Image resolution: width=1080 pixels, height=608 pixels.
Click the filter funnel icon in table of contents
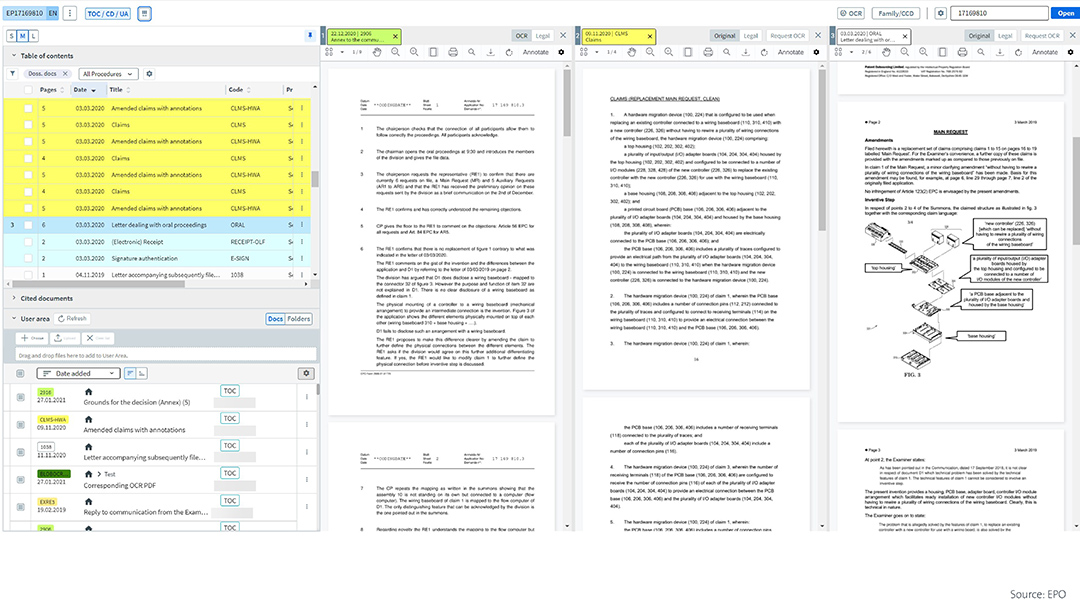[13, 74]
